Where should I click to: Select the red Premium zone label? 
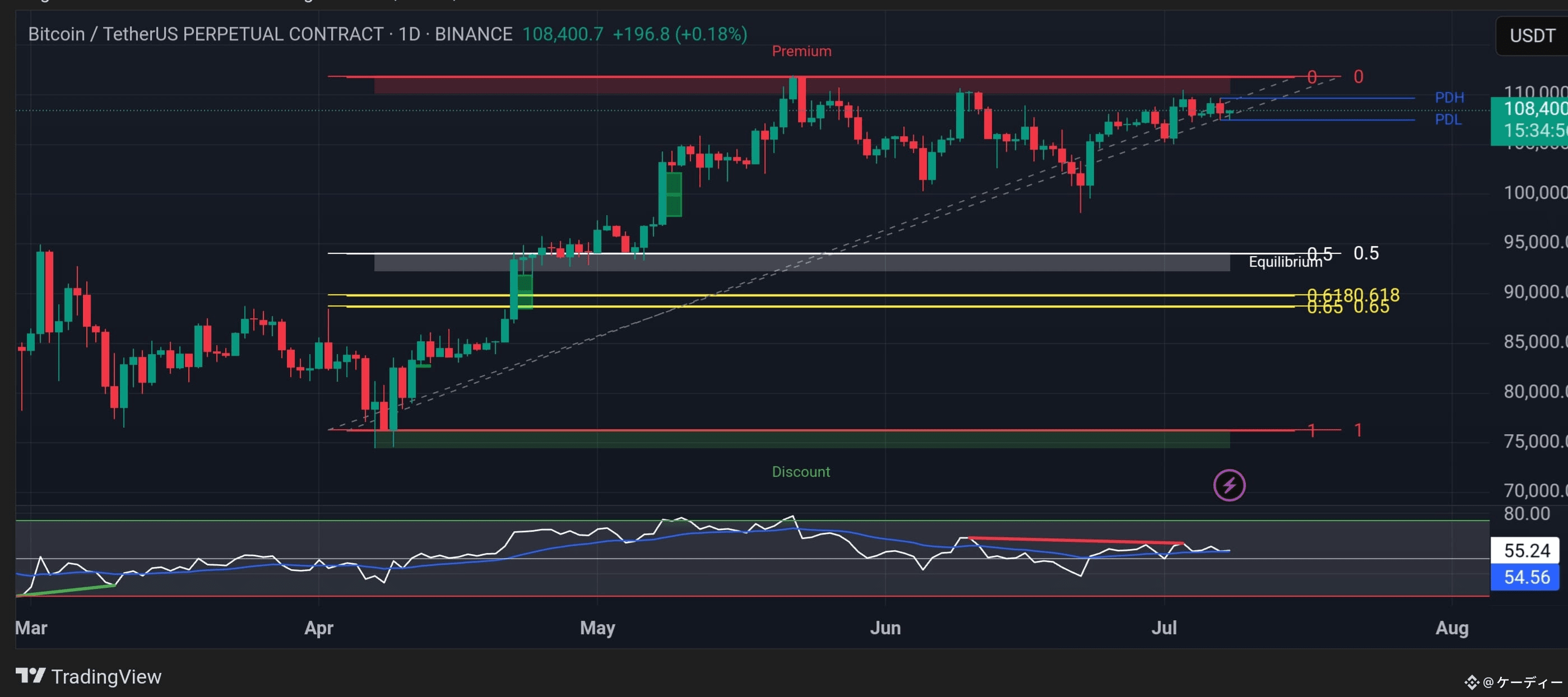click(x=801, y=51)
